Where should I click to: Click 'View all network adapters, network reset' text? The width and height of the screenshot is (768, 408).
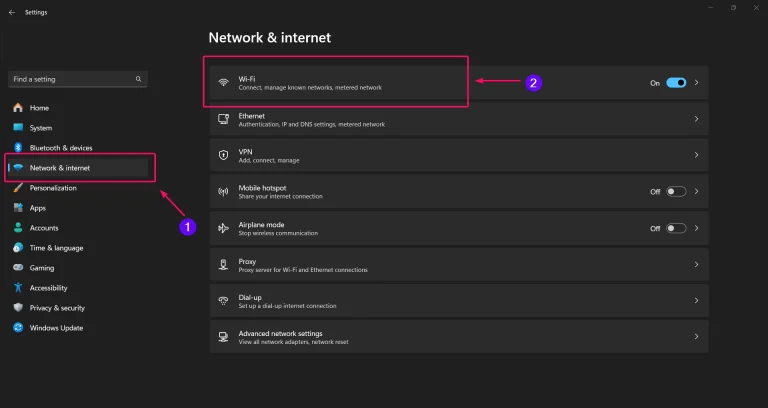coord(293,342)
